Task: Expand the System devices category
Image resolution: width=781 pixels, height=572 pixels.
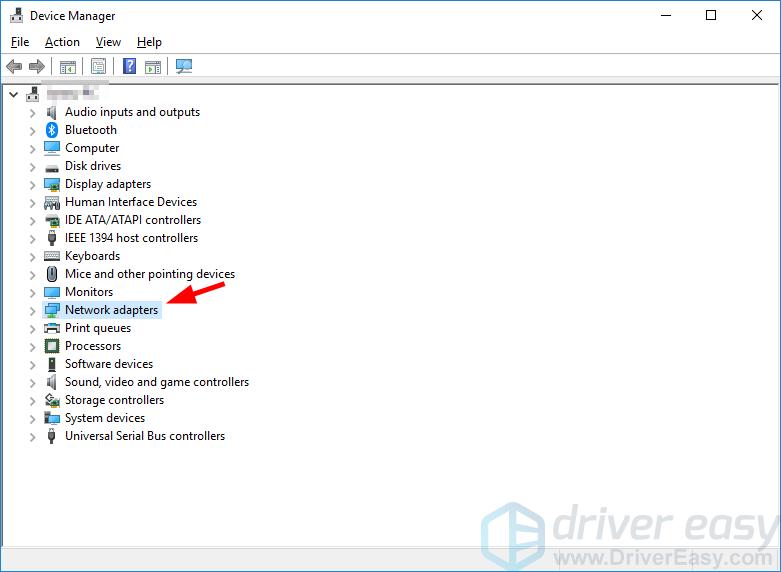Action: (x=33, y=419)
